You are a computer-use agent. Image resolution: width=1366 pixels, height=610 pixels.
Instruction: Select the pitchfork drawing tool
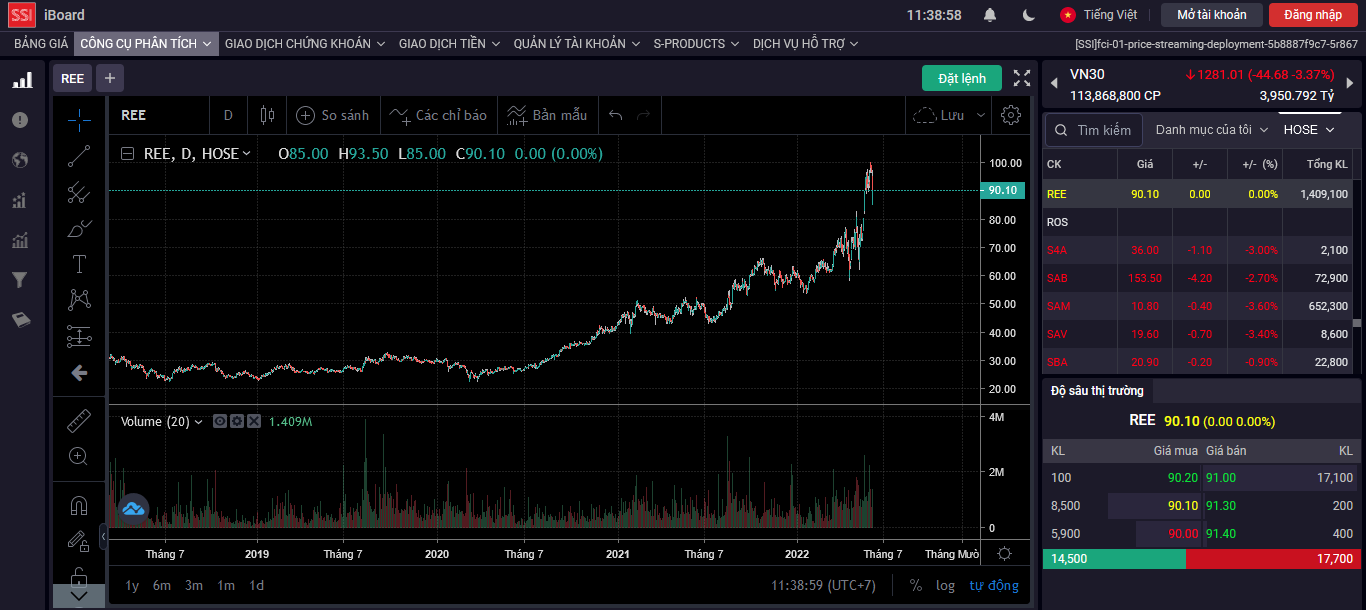point(79,192)
